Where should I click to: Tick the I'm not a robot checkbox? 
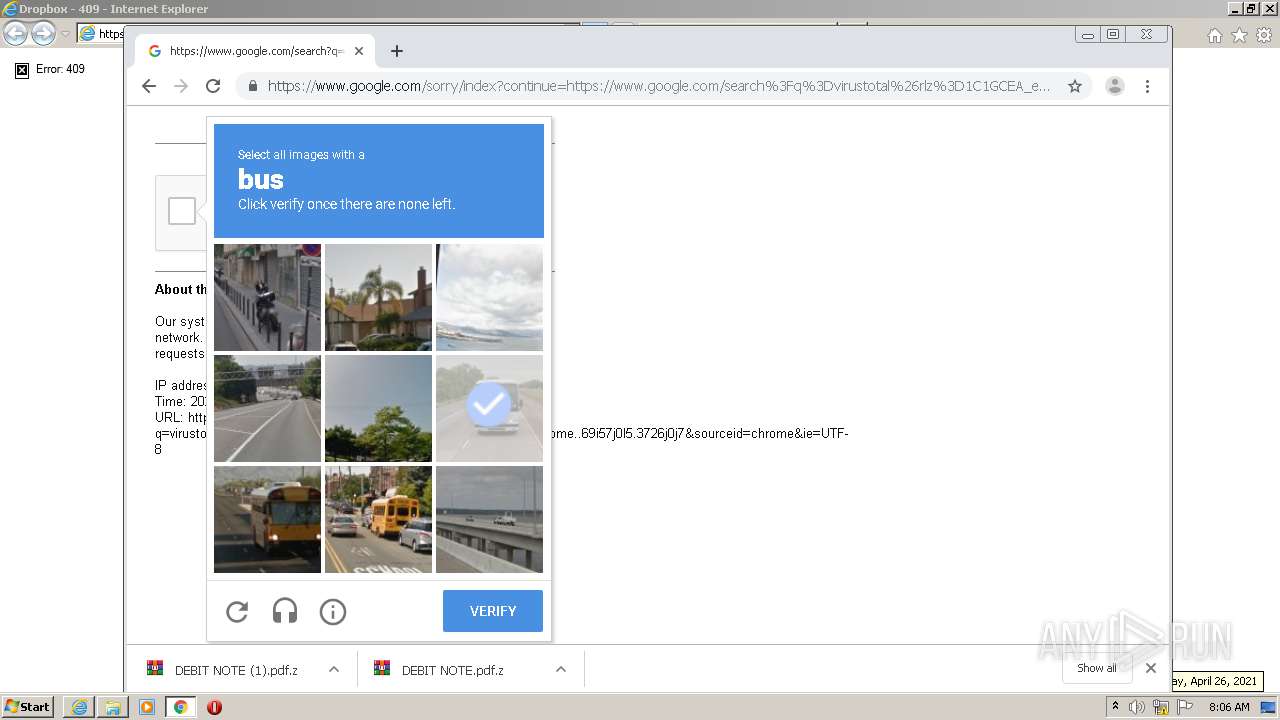182,211
